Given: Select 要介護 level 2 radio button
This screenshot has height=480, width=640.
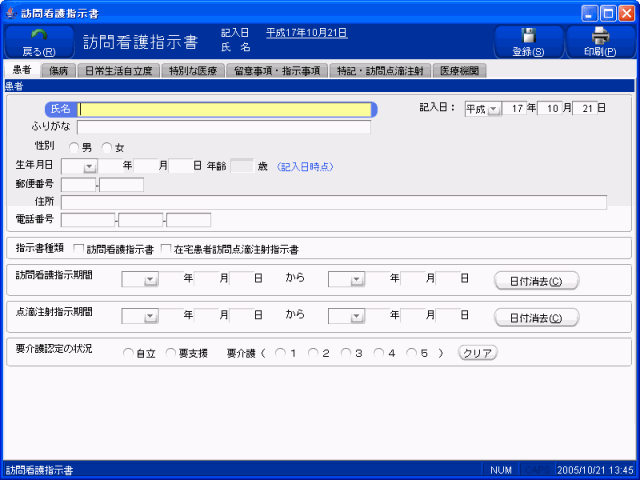Looking at the screenshot, I should click(x=313, y=353).
